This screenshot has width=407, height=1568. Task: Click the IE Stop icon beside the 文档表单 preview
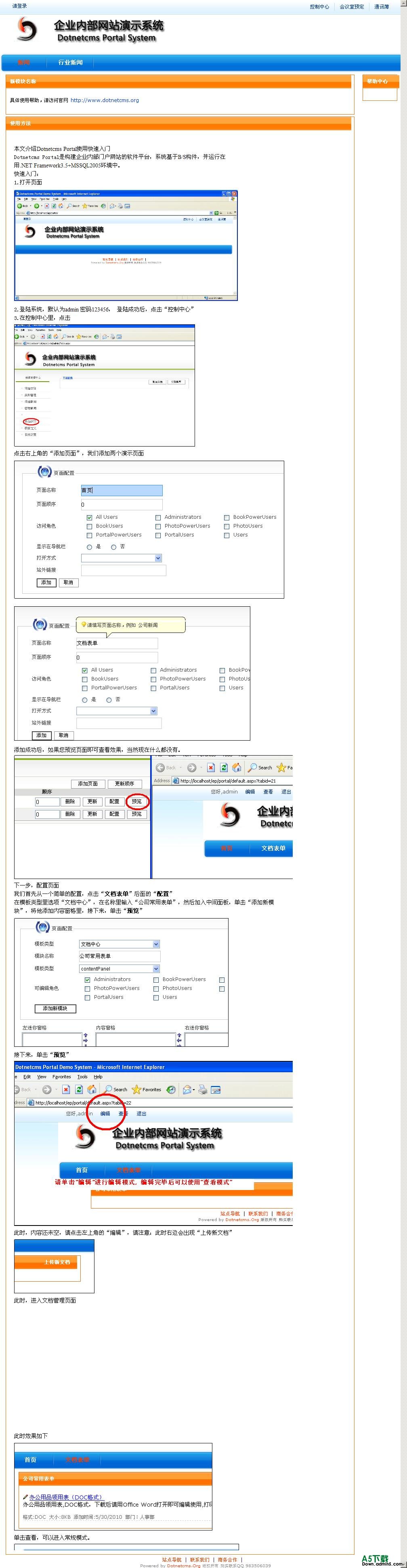tap(211, 768)
